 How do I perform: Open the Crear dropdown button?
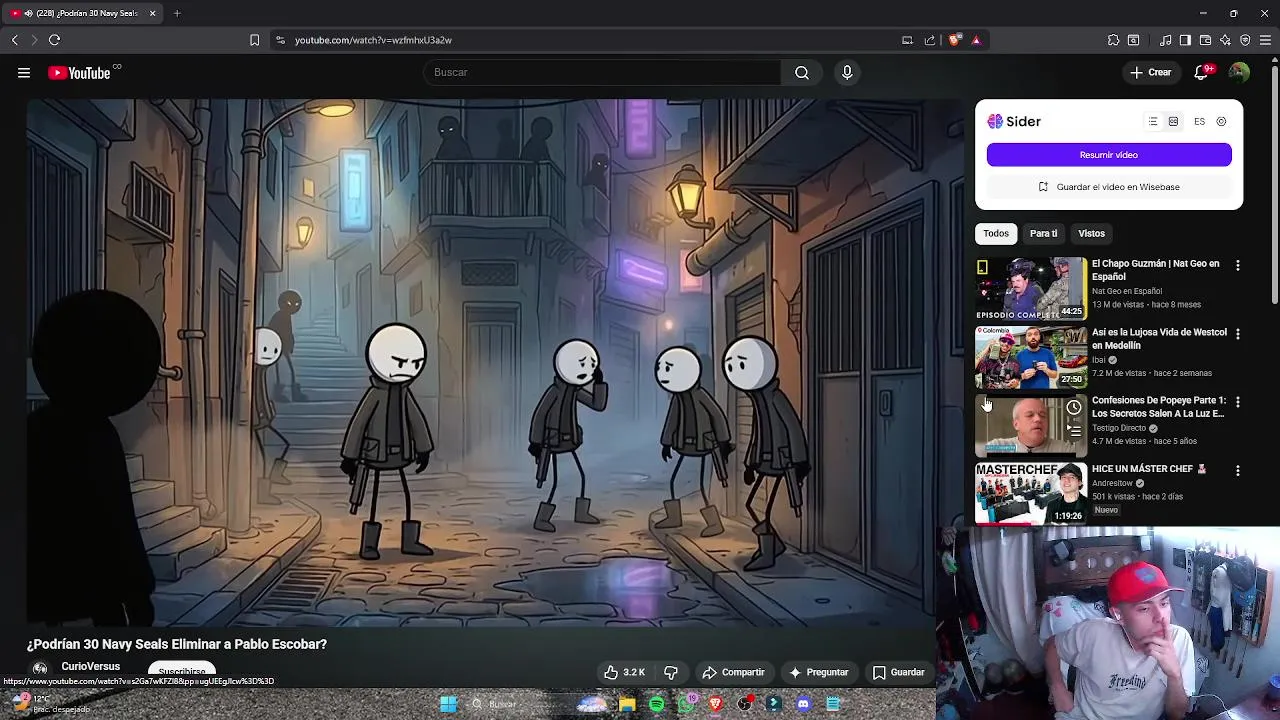coord(1150,72)
